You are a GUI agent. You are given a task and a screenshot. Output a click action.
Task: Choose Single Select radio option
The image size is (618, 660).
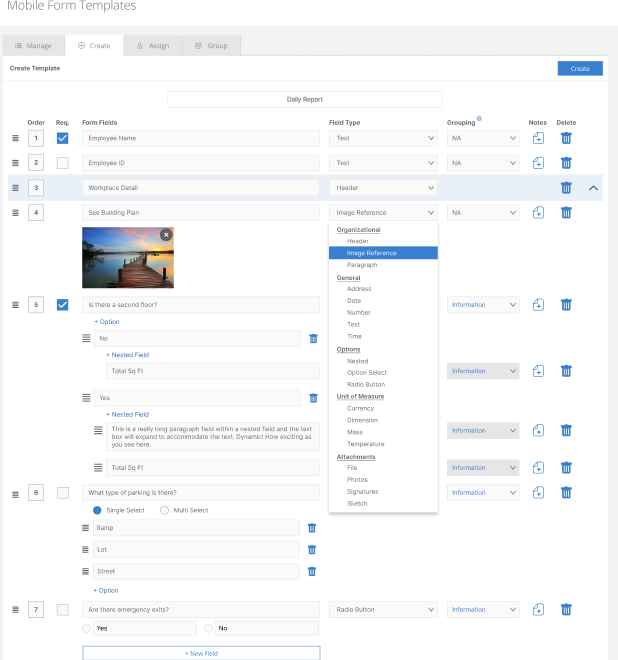pos(97,510)
